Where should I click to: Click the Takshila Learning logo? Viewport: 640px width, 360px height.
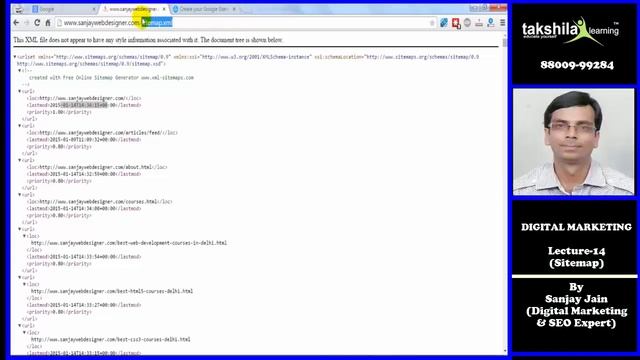pos(570,31)
